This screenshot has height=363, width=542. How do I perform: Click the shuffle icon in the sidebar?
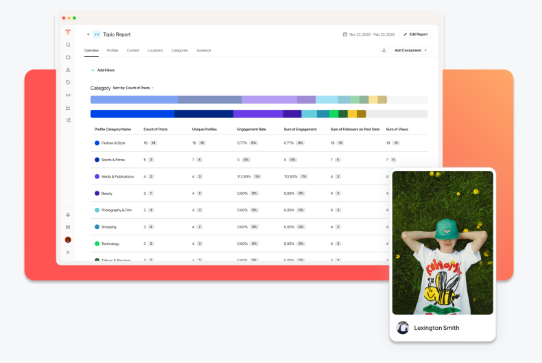68,120
